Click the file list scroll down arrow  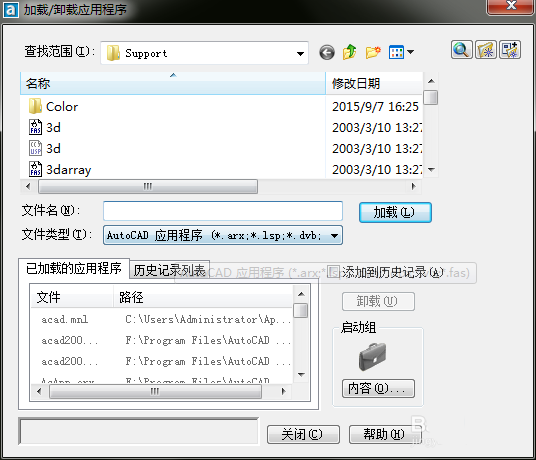point(431,170)
